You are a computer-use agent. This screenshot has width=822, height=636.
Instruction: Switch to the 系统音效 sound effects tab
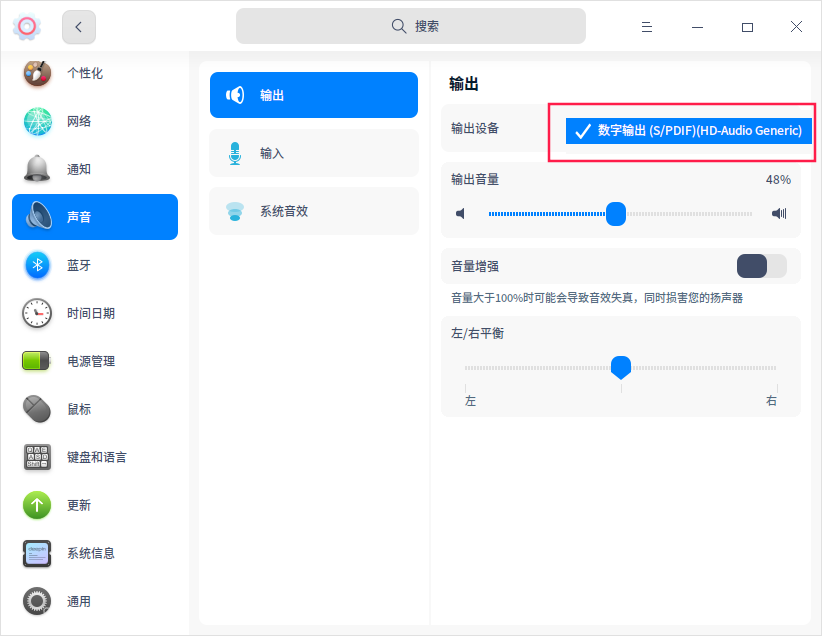(314, 211)
